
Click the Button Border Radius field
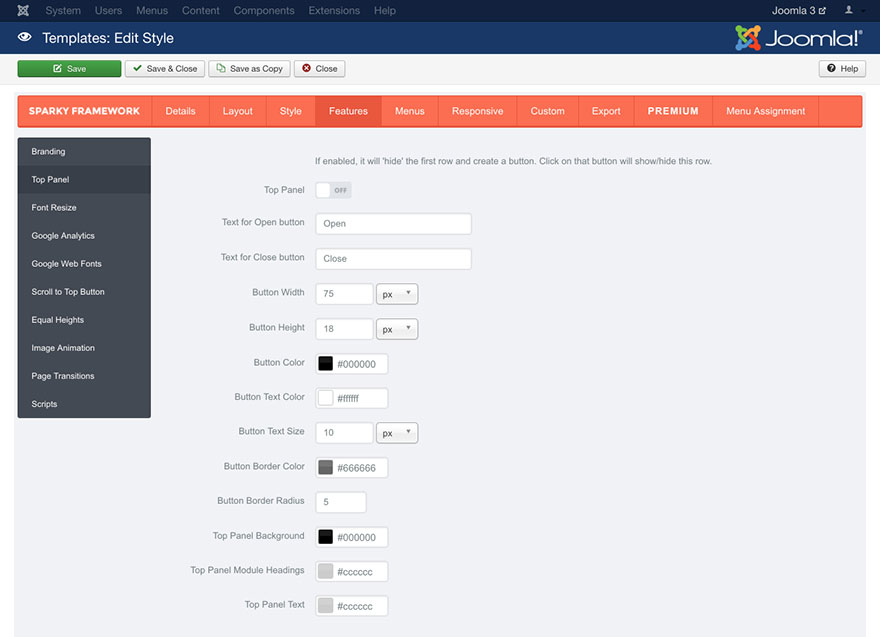(x=341, y=502)
